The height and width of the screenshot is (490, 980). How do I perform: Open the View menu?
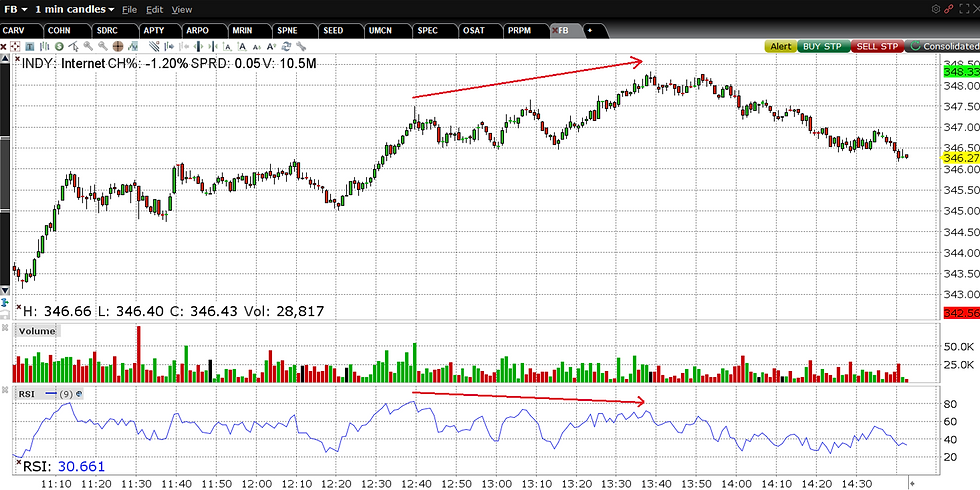tap(181, 10)
